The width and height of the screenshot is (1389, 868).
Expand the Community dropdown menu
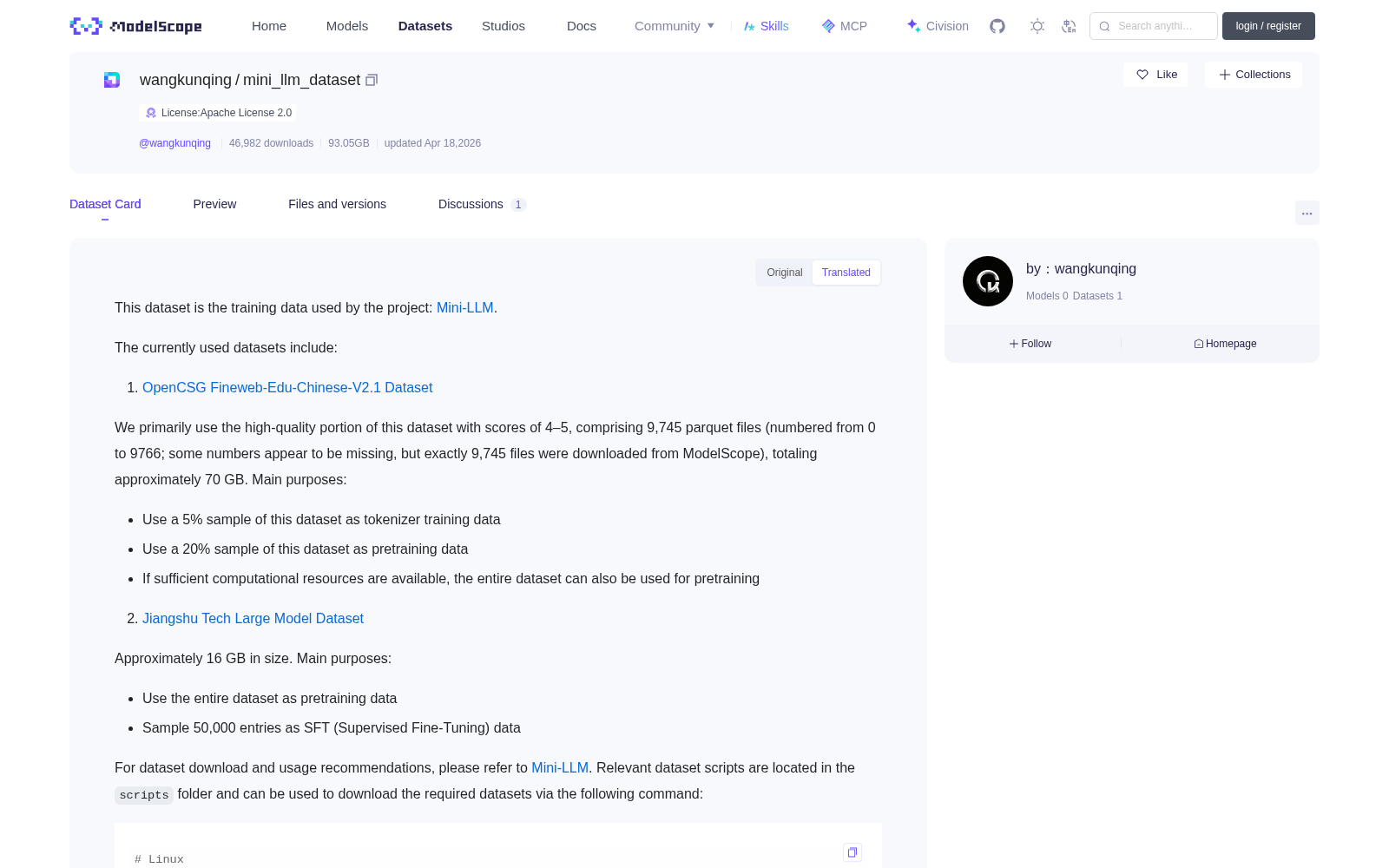pyautogui.click(x=675, y=26)
